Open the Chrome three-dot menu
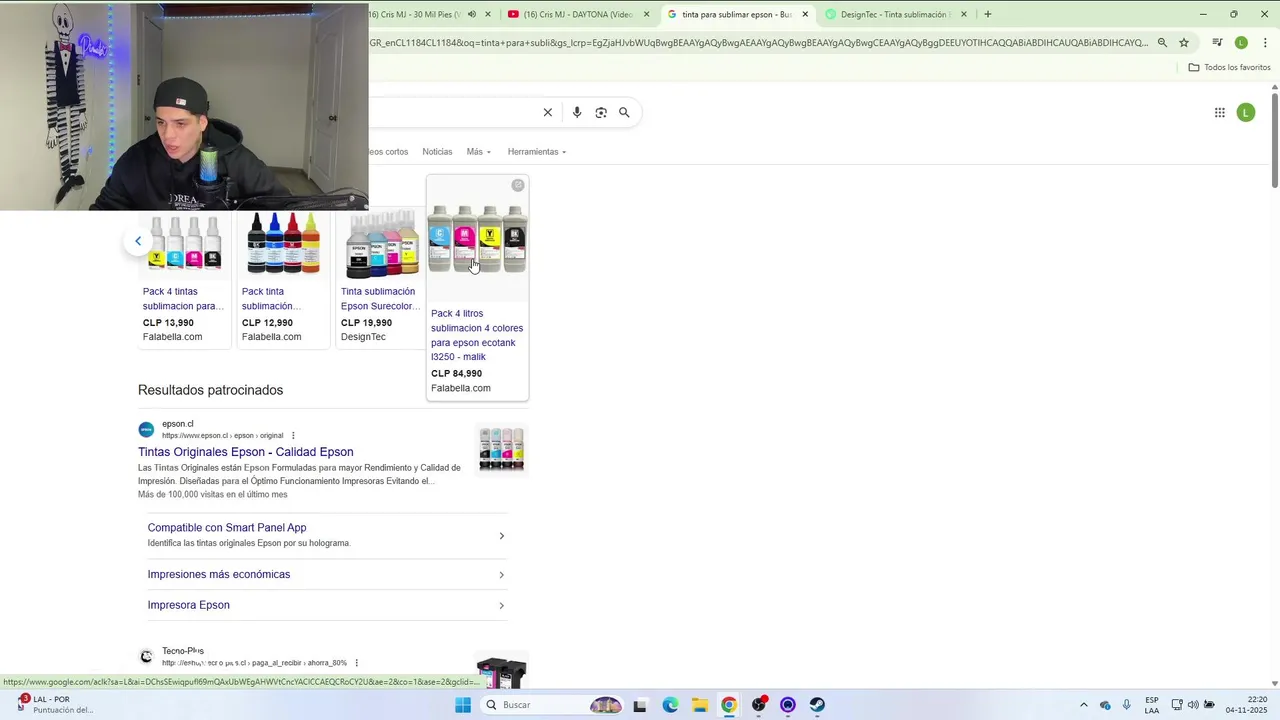The height and width of the screenshot is (720, 1280). coord(1265,43)
